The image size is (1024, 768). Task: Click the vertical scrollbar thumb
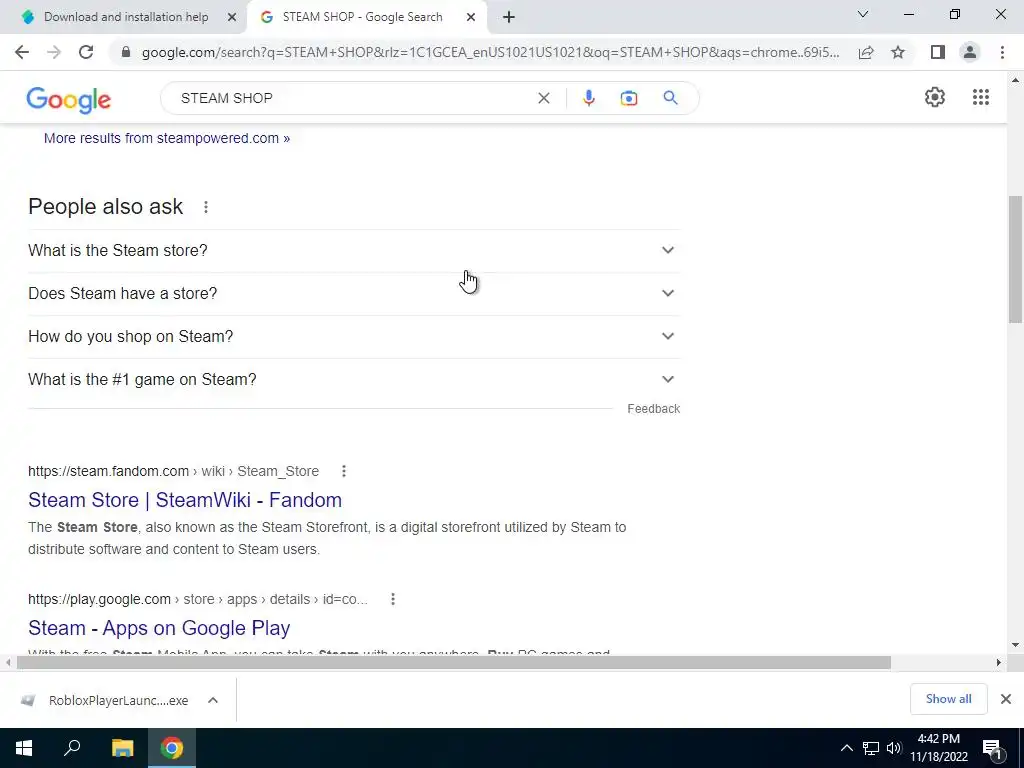(1015, 259)
